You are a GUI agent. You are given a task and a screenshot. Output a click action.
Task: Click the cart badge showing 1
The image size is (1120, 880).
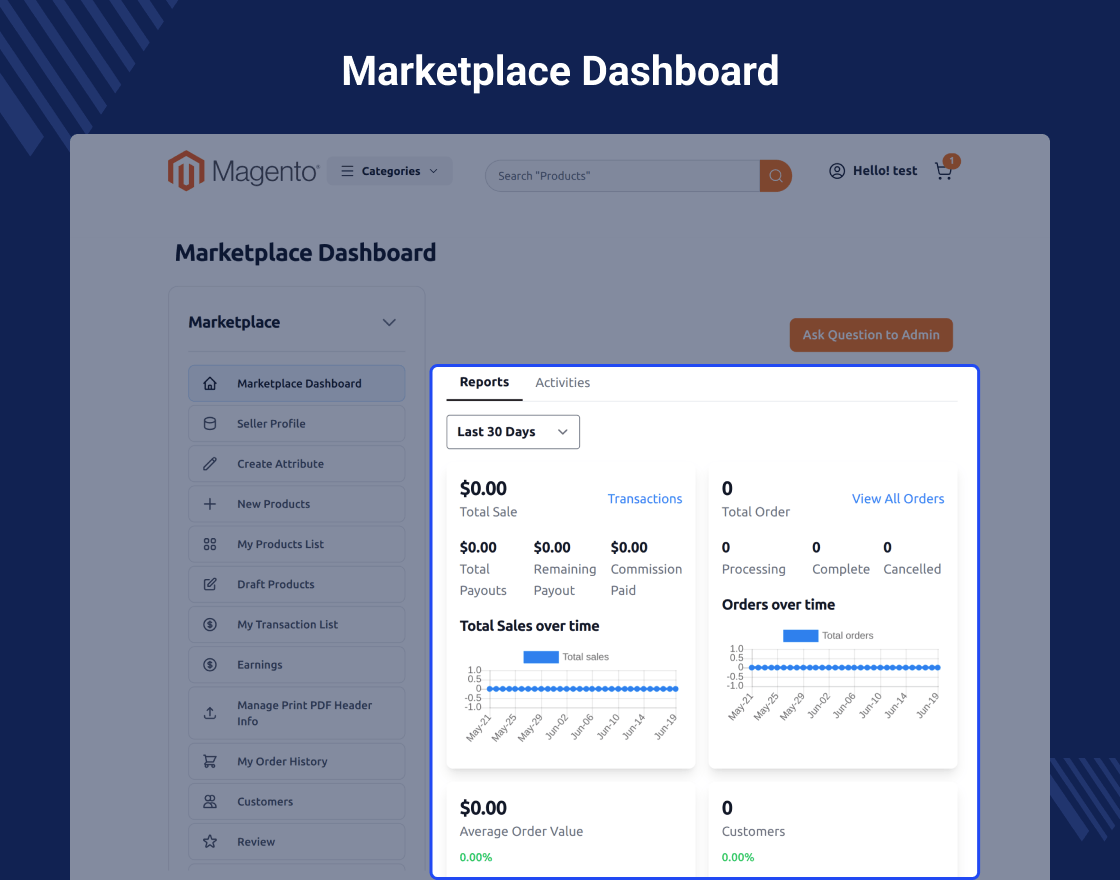click(x=951, y=161)
